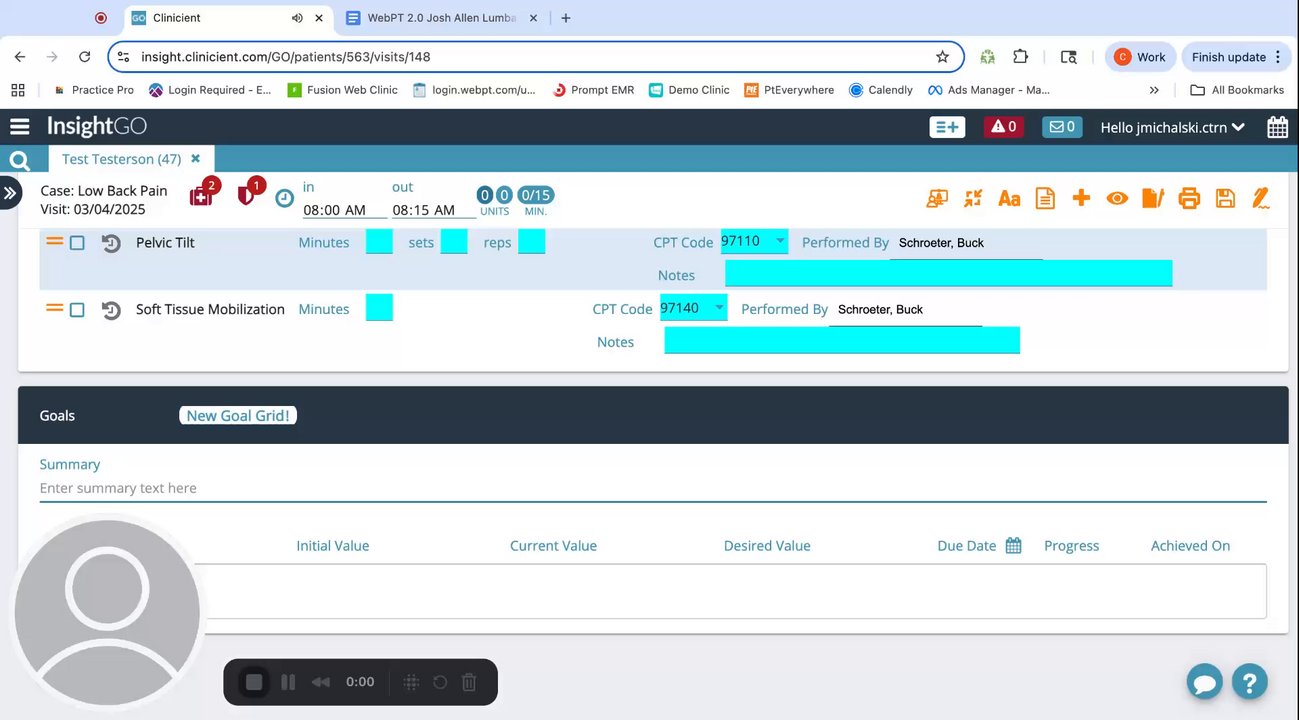Viewport: 1299px width, 720px height.
Task: Click the Pelvic Tilt reps field
Action: (x=532, y=242)
